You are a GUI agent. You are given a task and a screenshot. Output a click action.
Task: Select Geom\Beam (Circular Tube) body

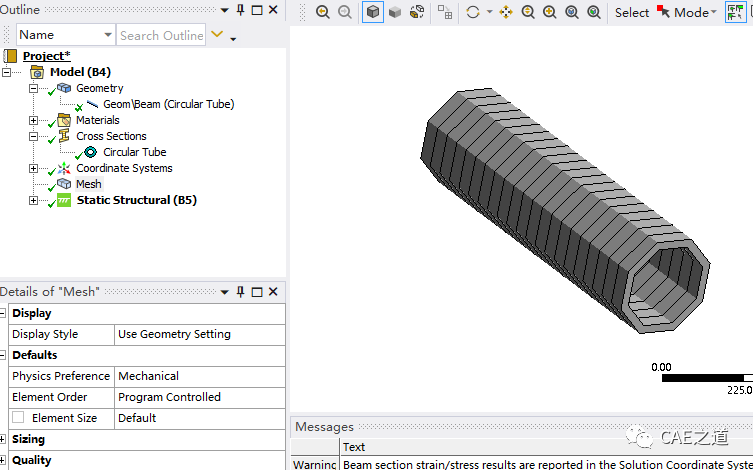(169, 104)
